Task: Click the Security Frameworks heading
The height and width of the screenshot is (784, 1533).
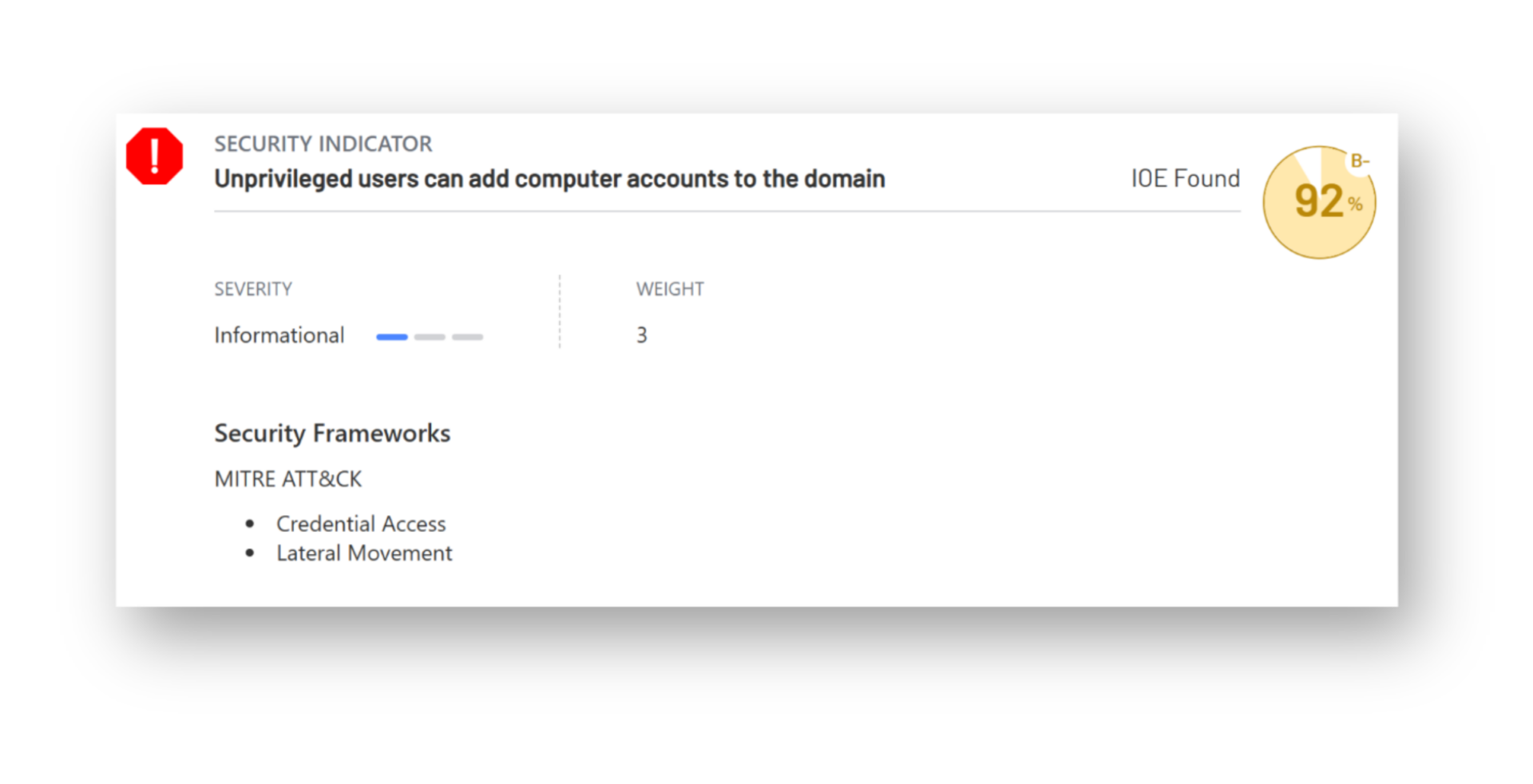Action: (x=332, y=434)
